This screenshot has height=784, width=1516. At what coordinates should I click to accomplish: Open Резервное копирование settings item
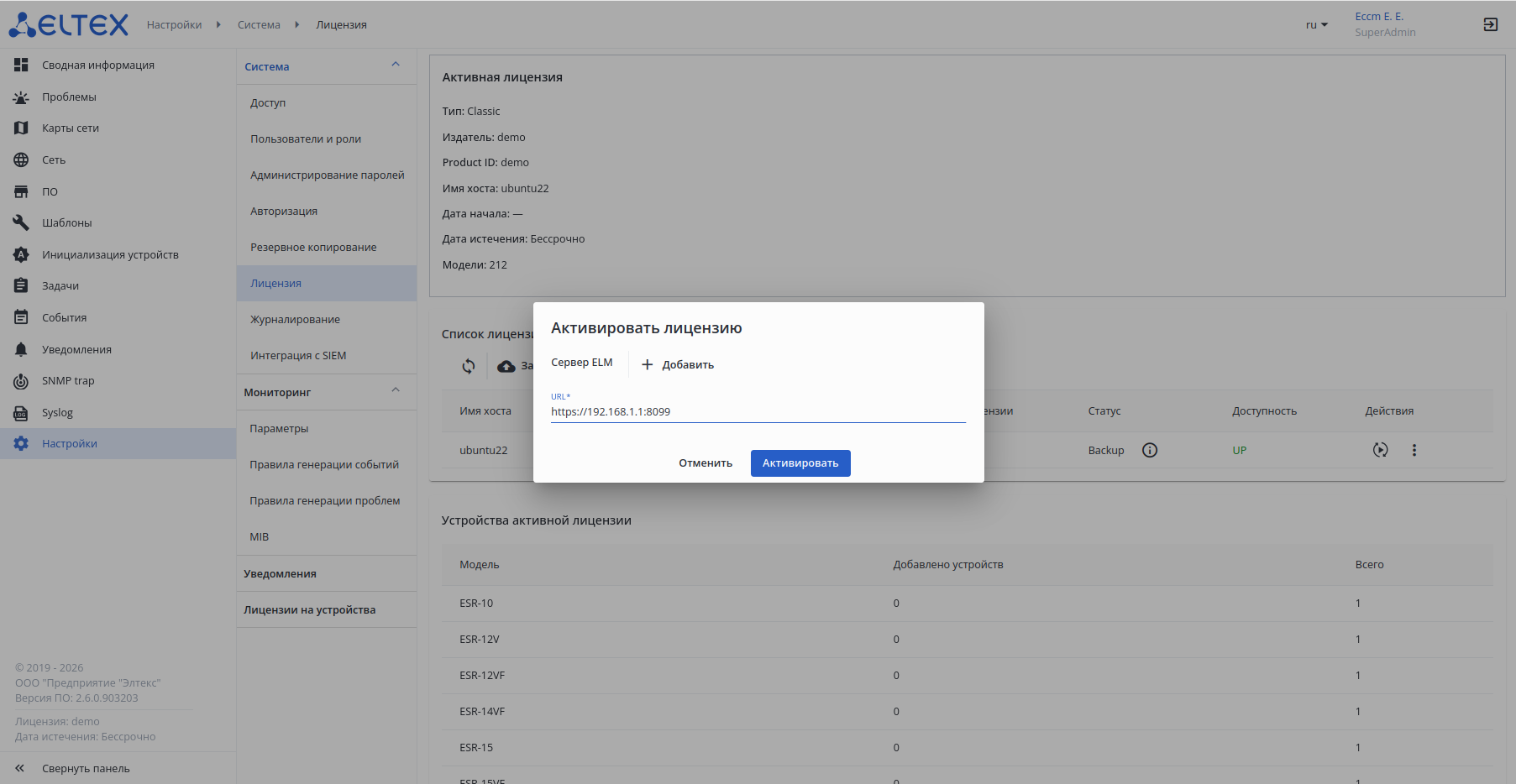point(313,248)
